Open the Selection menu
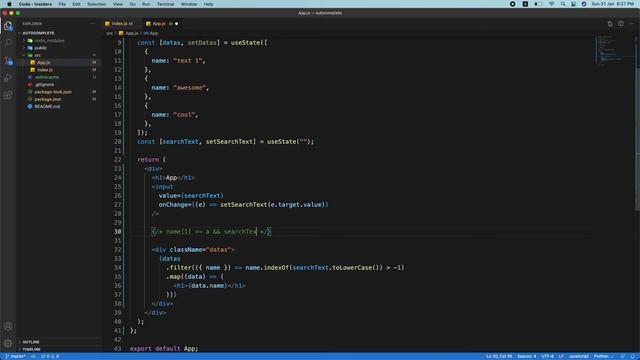This screenshot has height=360, width=640. click(96, 4)
